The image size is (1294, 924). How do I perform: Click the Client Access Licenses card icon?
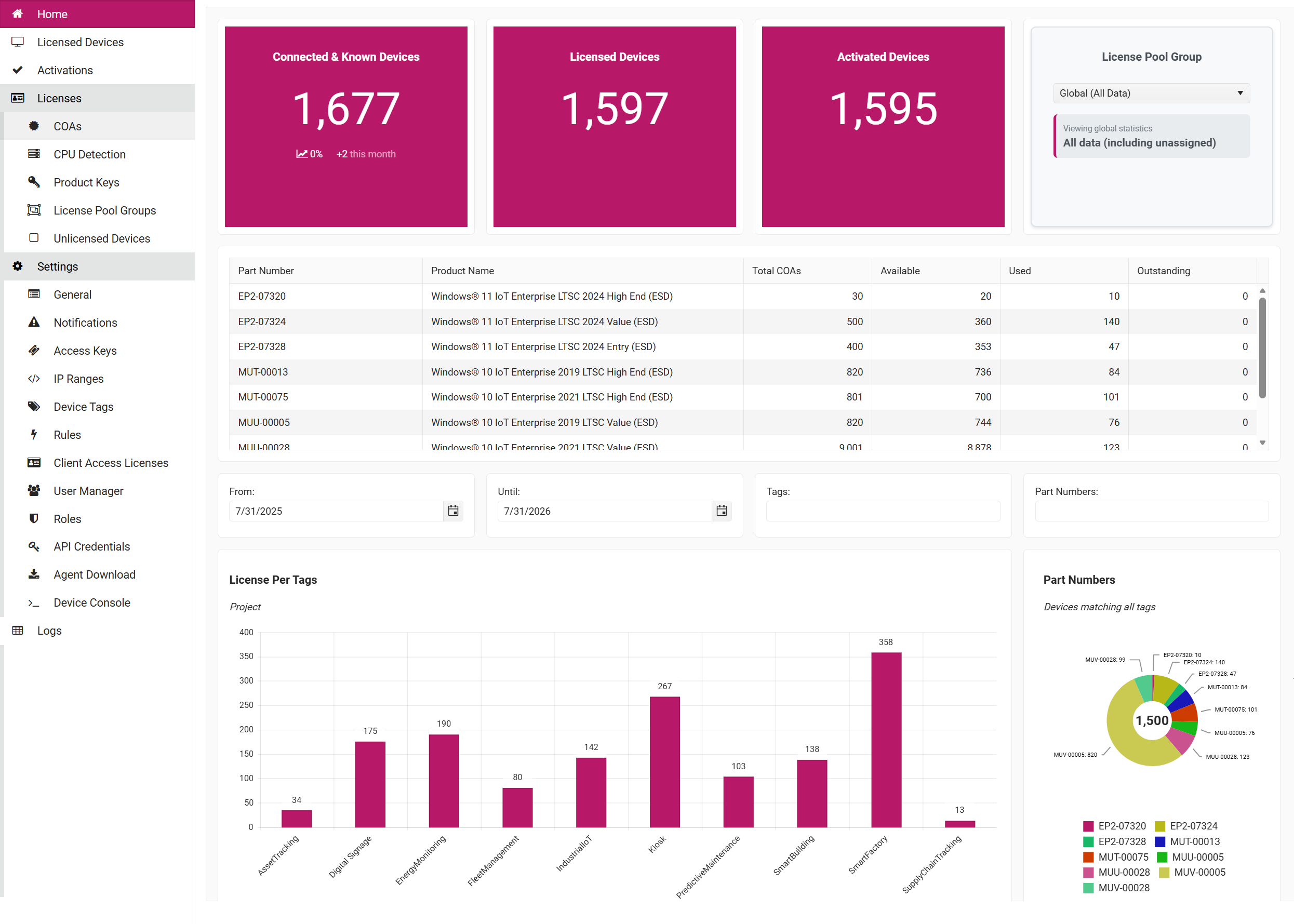(34, 463)
